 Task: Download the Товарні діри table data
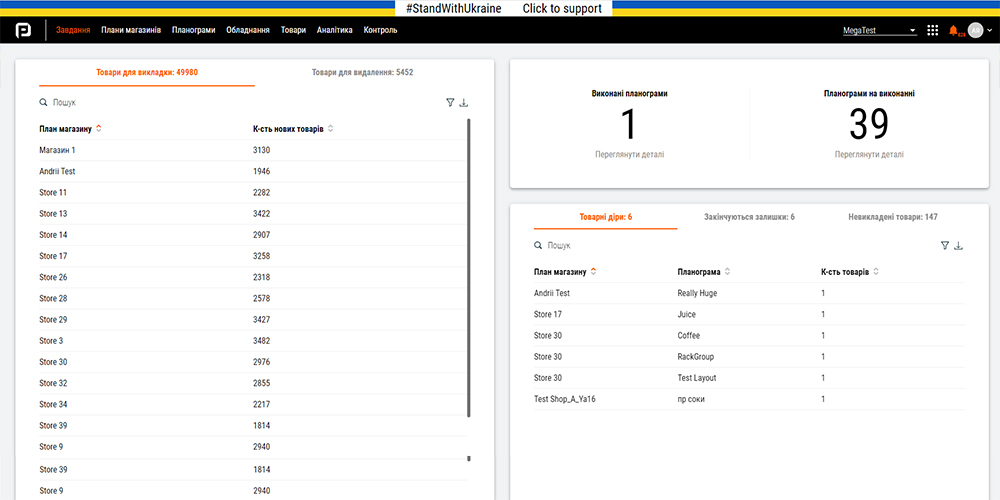(x=959, y=245)
